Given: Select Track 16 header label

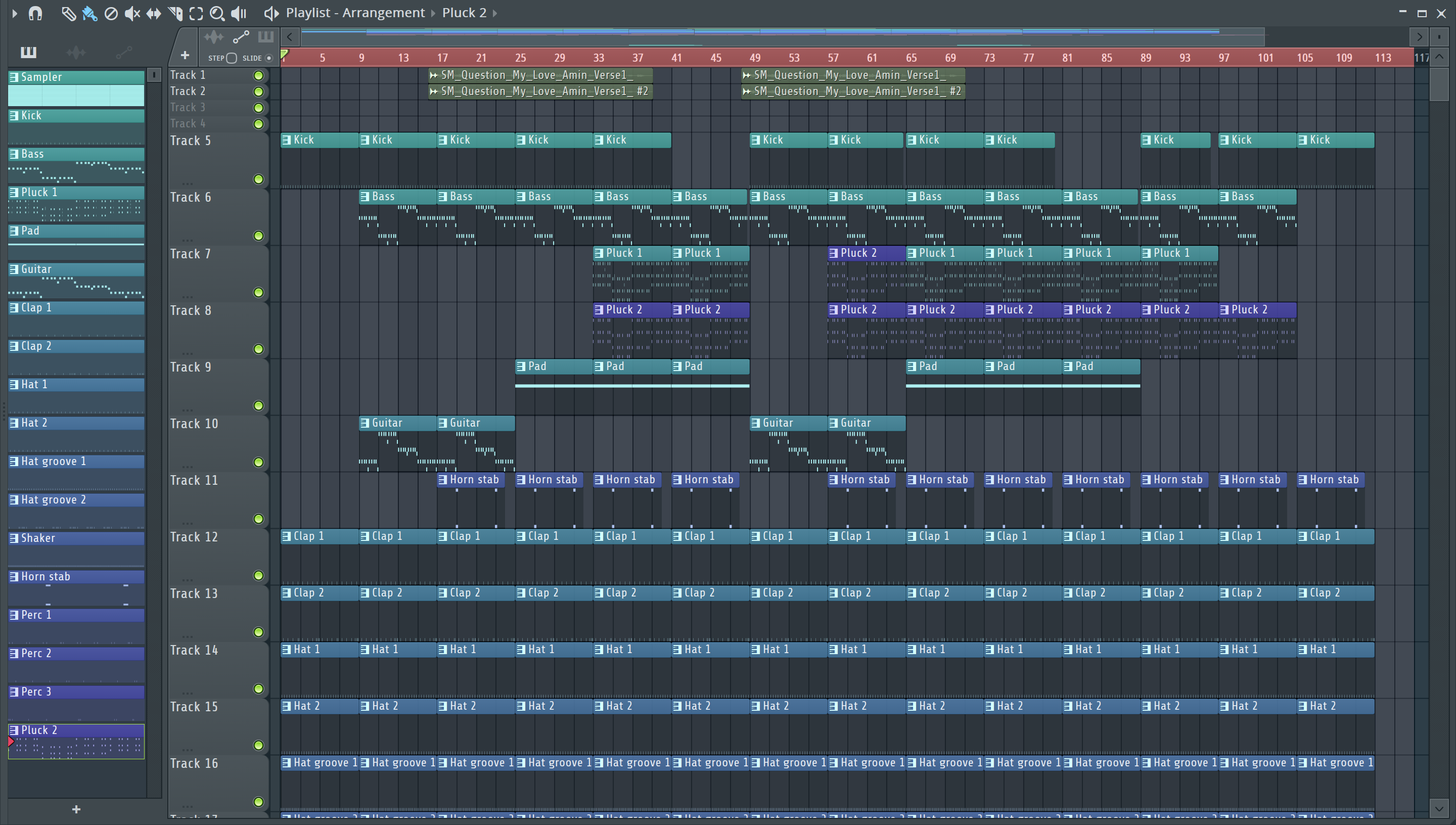Looking at the screenshot, I should point(194,763).
